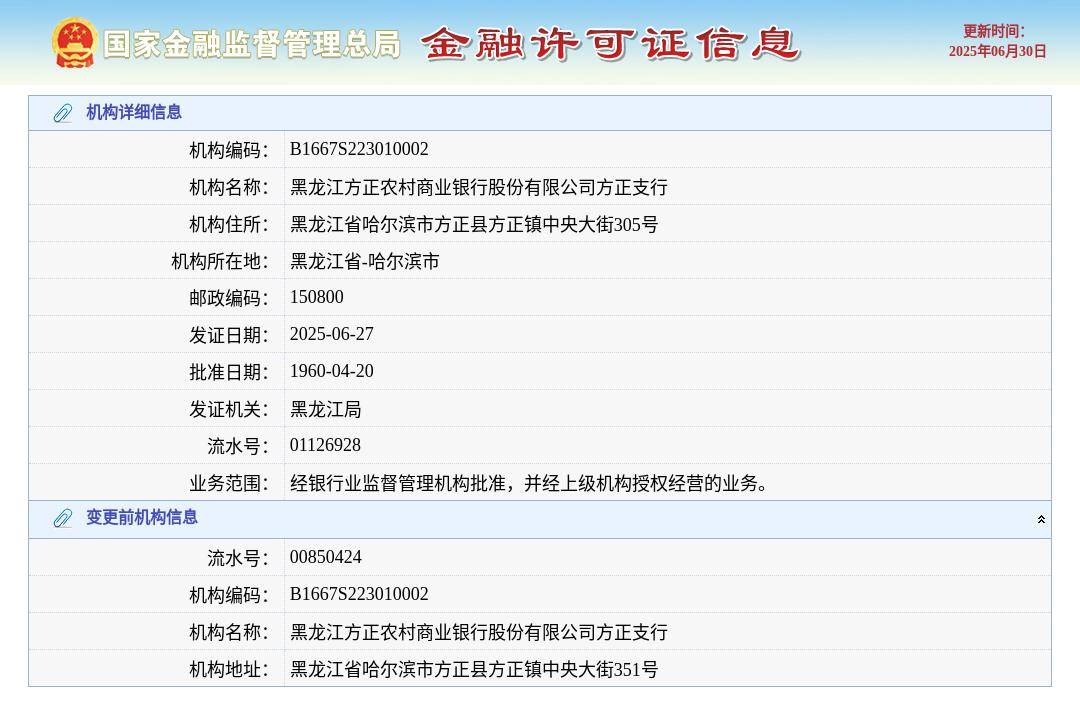The image size is (1080, 701).
Task: Select the 机构地址 value ending 中央大街351号
Action: point(474,669)
